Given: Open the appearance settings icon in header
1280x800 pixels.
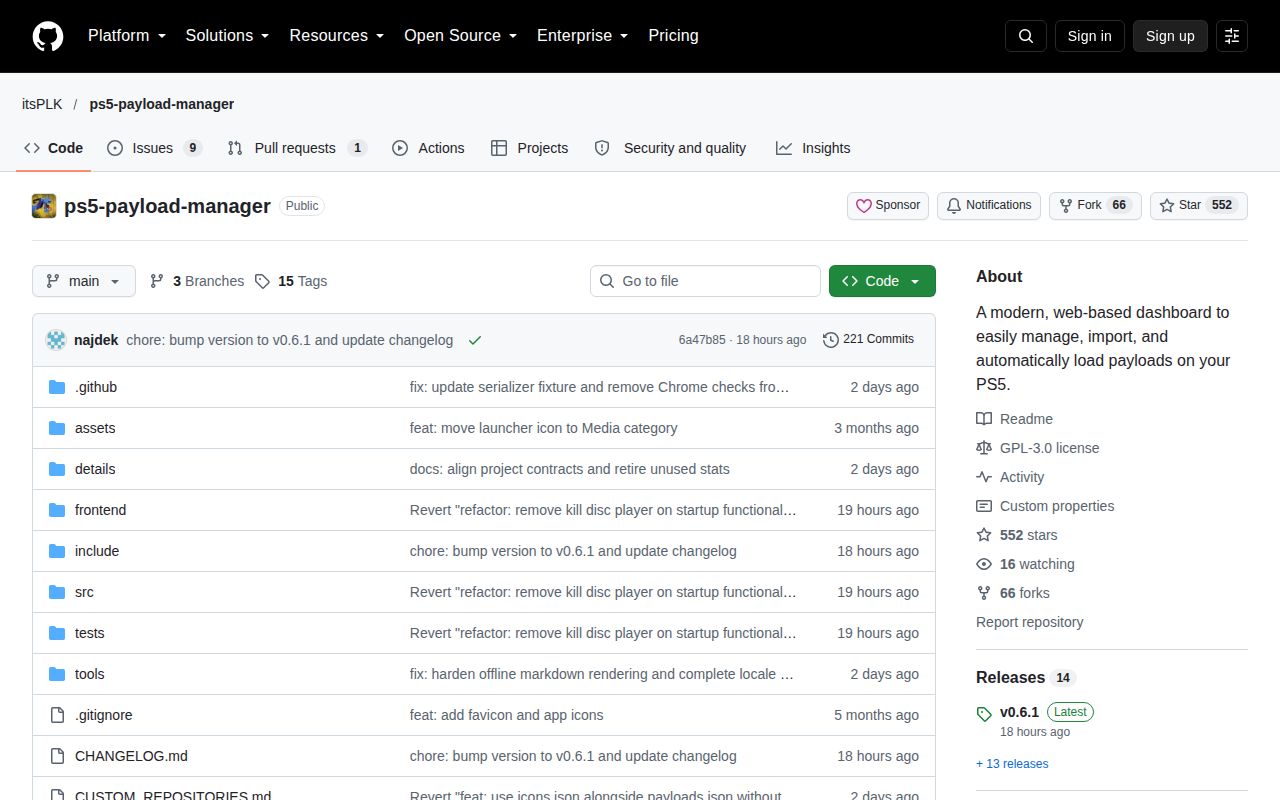Looking at the screenshot, I should [1232, 36].
